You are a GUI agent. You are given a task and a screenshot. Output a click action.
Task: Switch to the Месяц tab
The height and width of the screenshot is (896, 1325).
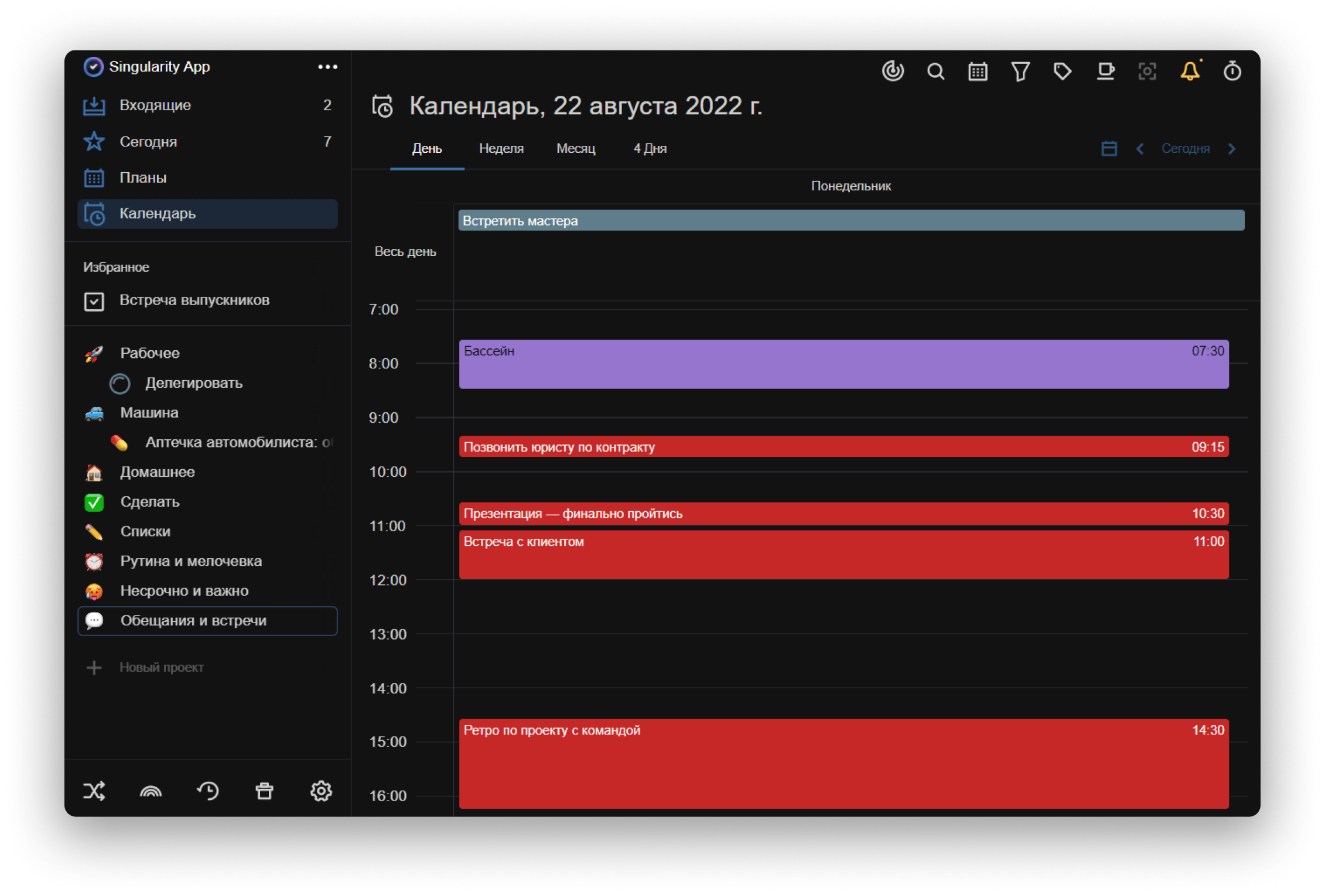(576, 149)
